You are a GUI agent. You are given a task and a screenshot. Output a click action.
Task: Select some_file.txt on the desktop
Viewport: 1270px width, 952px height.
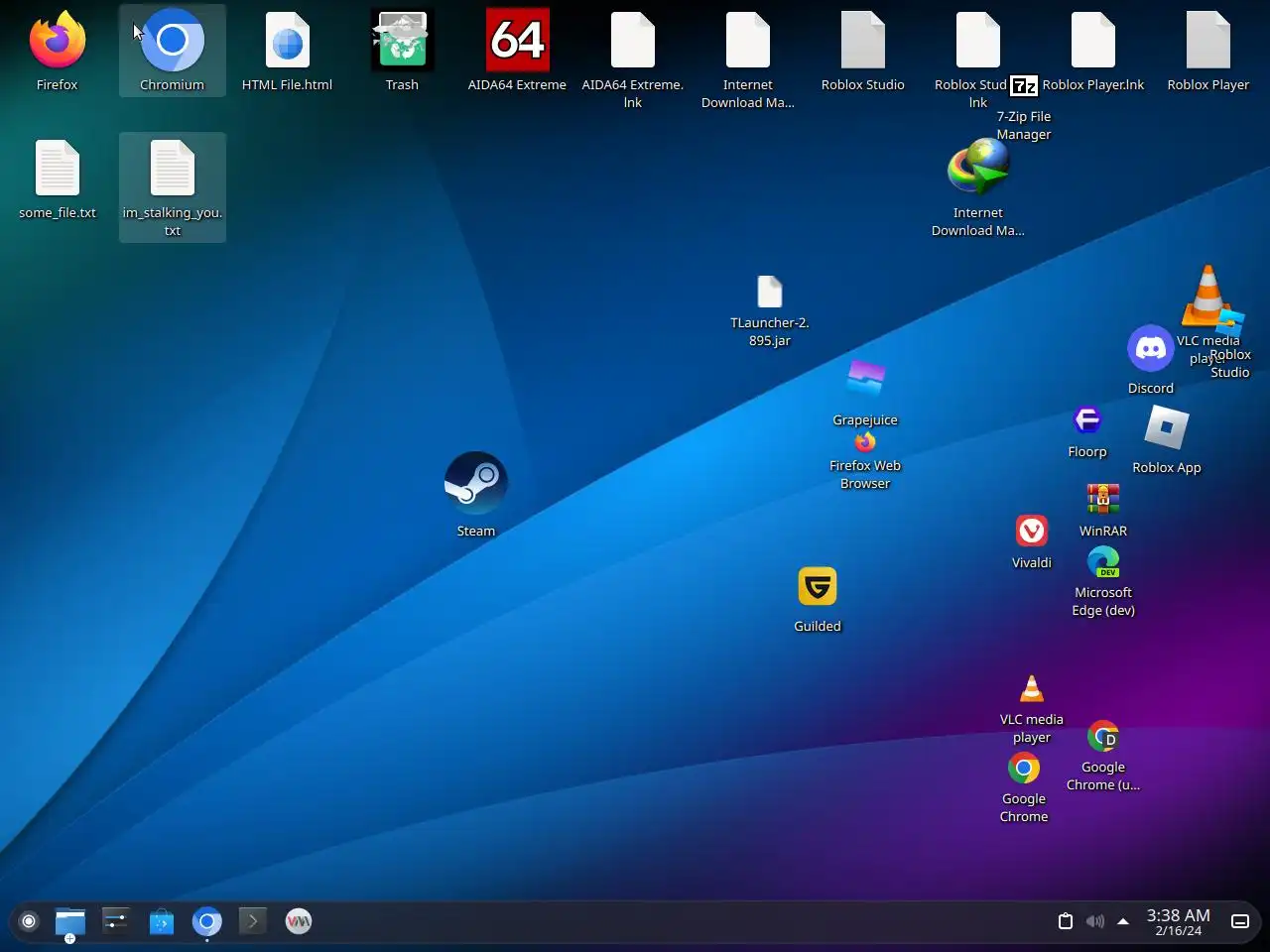[58, 169]
